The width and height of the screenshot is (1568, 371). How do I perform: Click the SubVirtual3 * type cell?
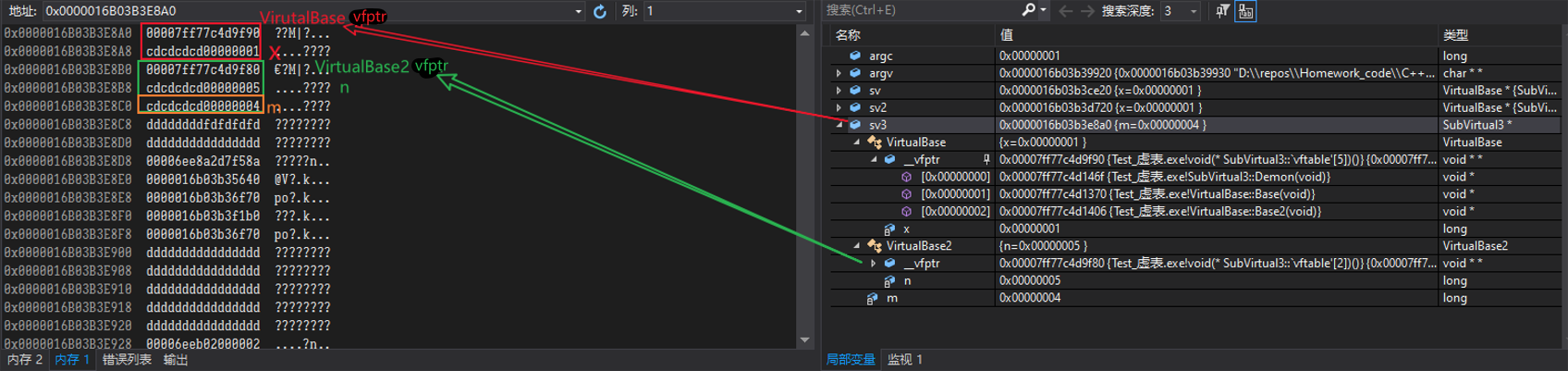(x=1499, y=125)
